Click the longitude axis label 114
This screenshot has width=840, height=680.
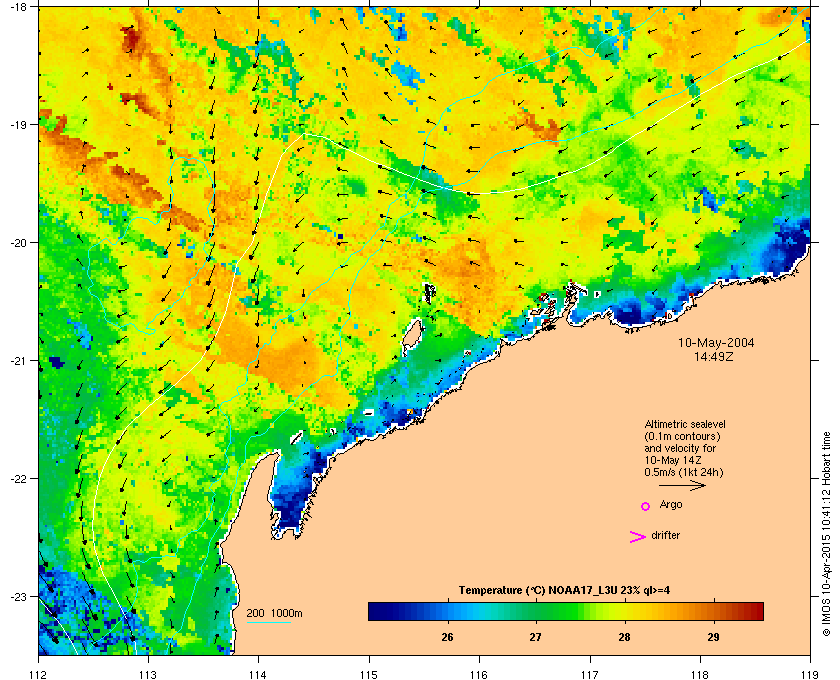258,674
